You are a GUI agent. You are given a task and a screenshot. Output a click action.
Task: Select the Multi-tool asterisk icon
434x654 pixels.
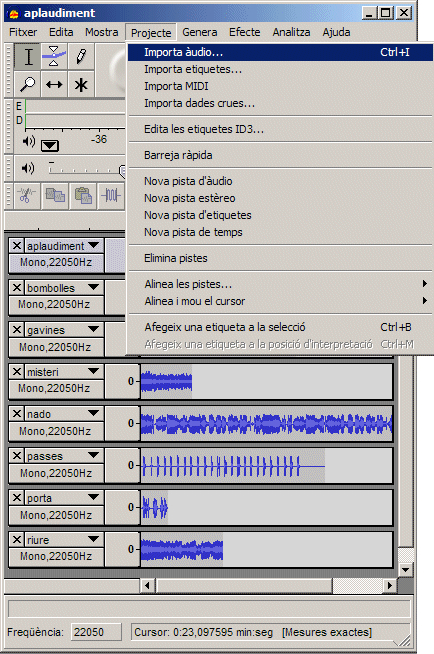pyautogui.click(x=81, y=84)
